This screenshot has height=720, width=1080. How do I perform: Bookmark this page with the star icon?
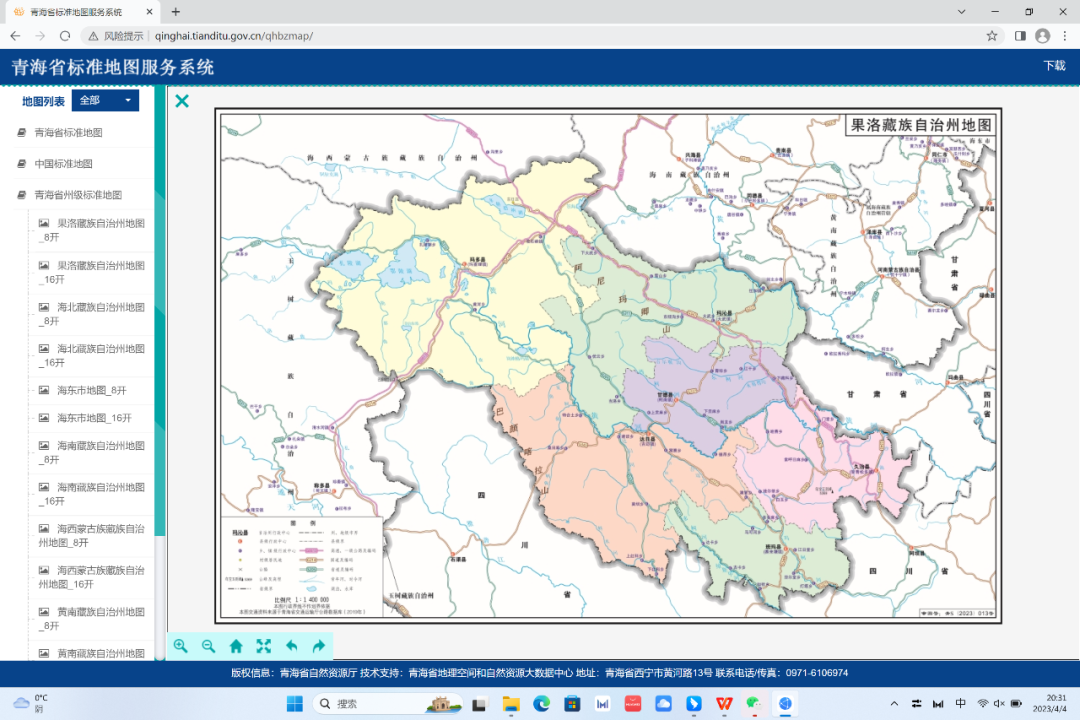click(x=992, y=36)
